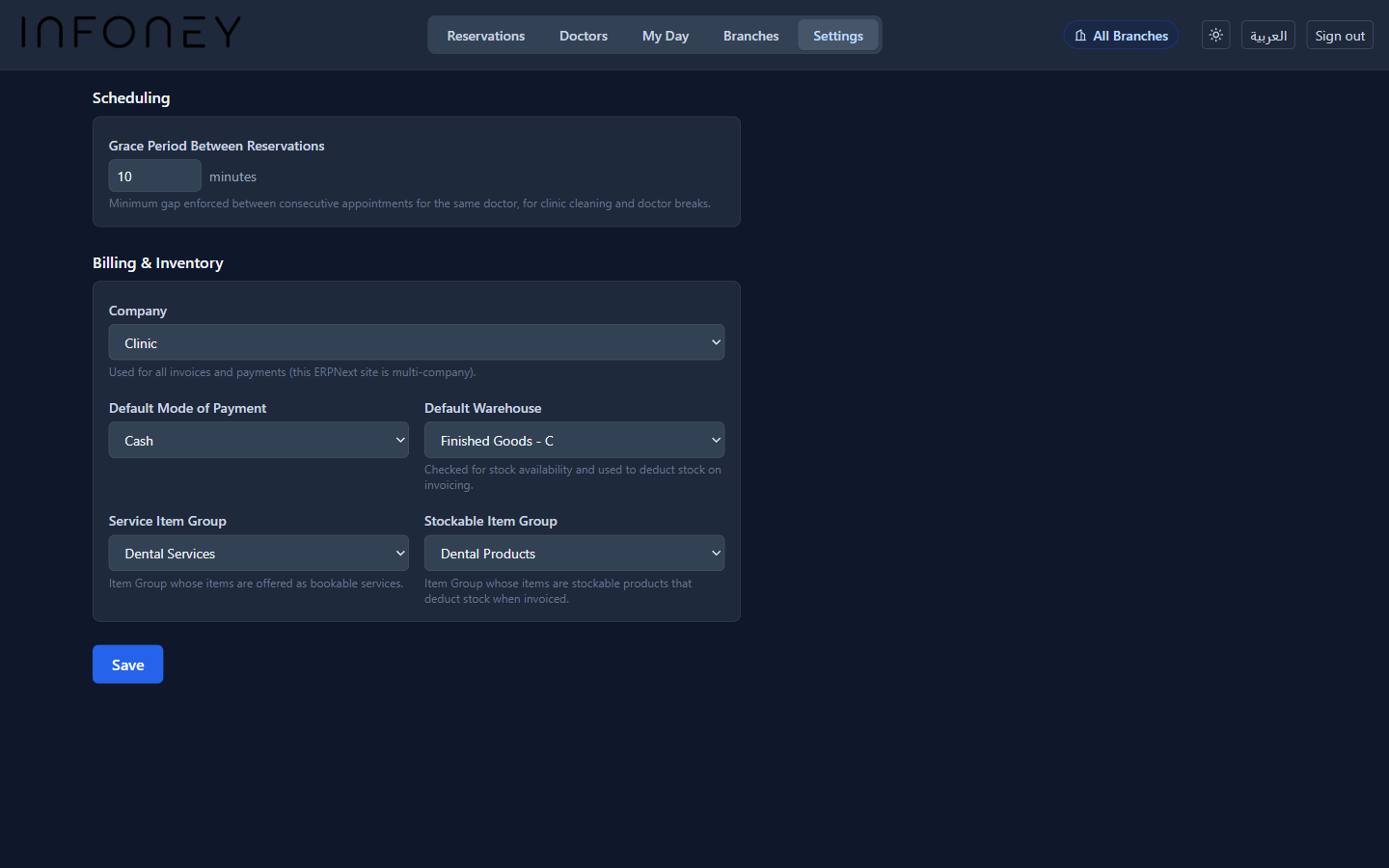The height and width of the screenshot is (868, 1389).
Task: Go to the Doctors tab
Action: tap(584, 36)
